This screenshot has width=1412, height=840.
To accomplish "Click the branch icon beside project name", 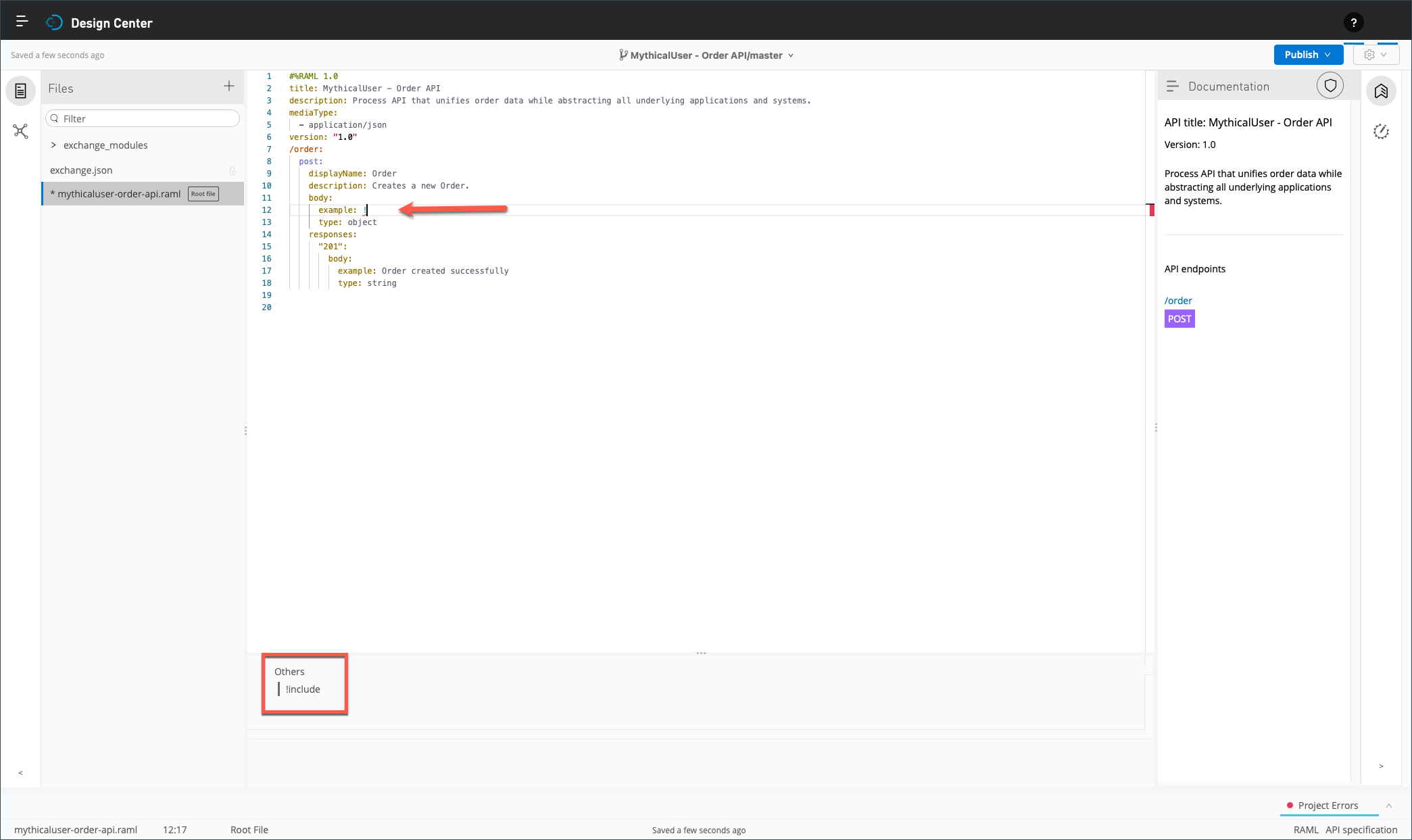I will coord(623,55).
